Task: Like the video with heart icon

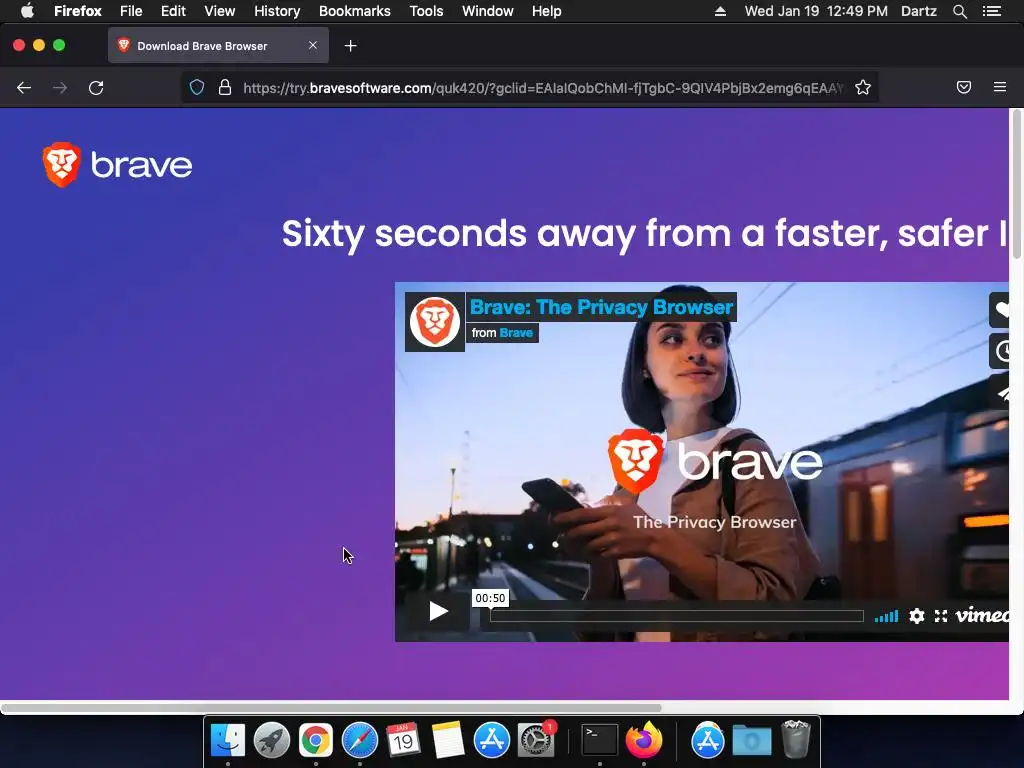Action: coord(1000,310)
